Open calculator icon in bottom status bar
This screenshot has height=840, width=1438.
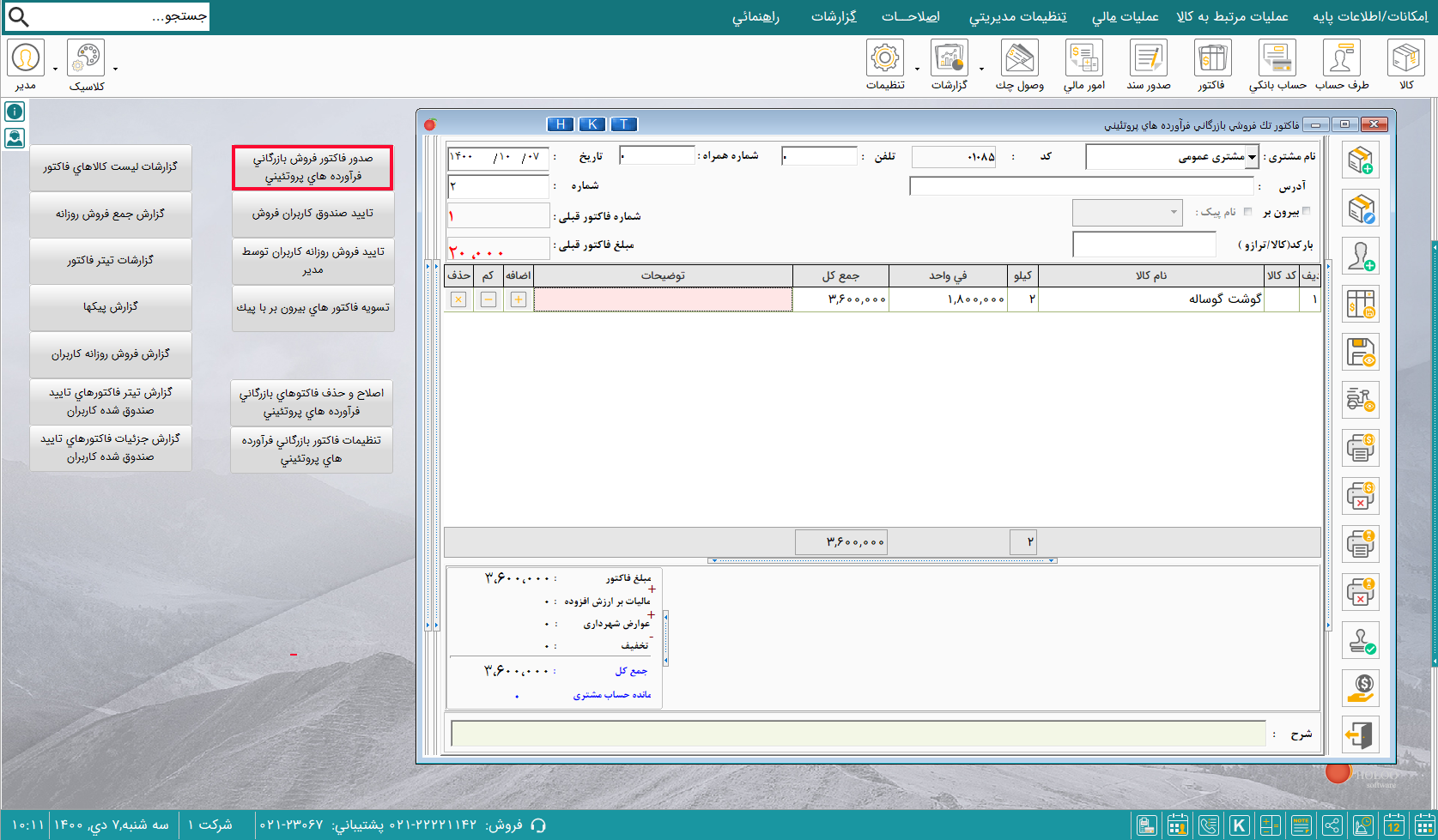tap(1270, 825)
